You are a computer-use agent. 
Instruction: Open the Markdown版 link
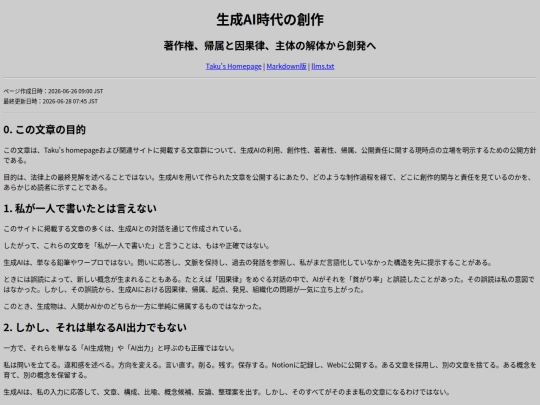pyautogui.click(x=286, y=66)
